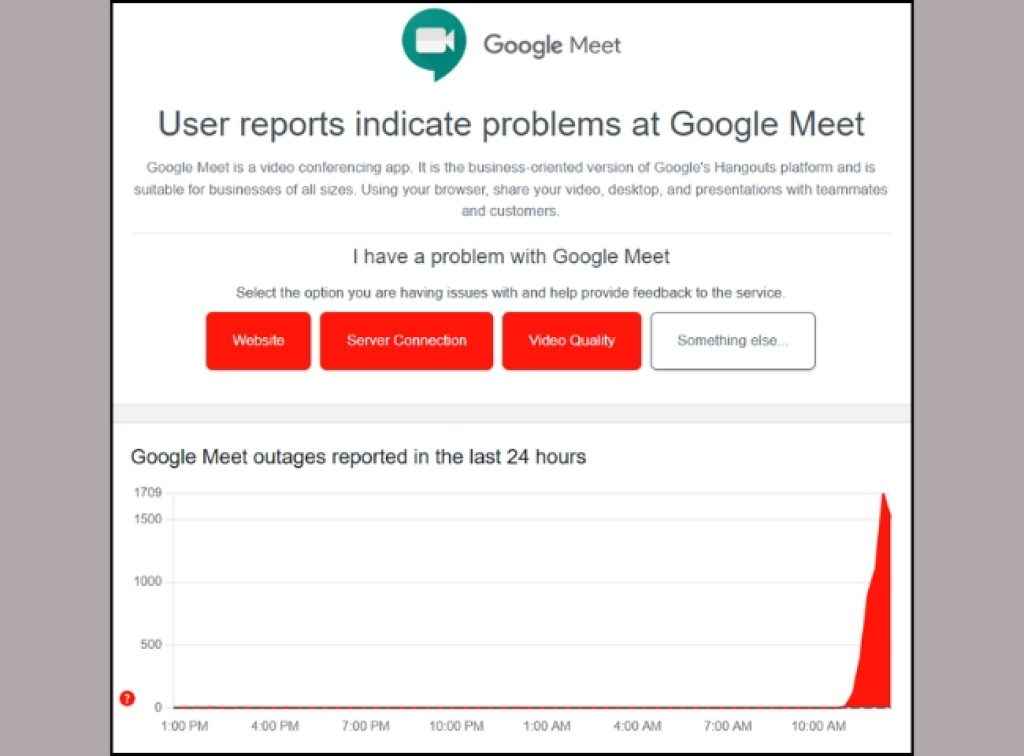Click the gray divider bar above the chart section
This screenshot has width=1024, height=756.
click(511, 410)
